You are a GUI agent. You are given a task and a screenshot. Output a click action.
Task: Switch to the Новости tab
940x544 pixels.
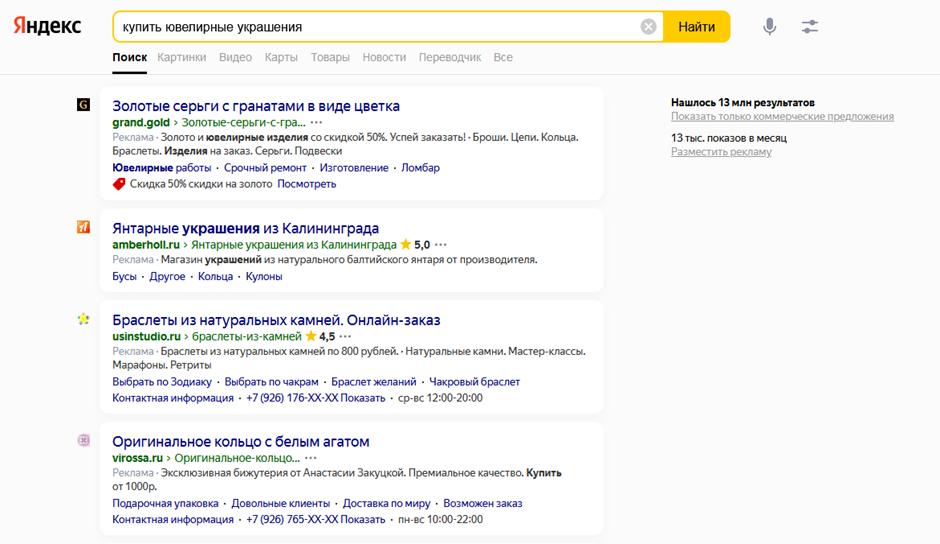coord(384,58)
